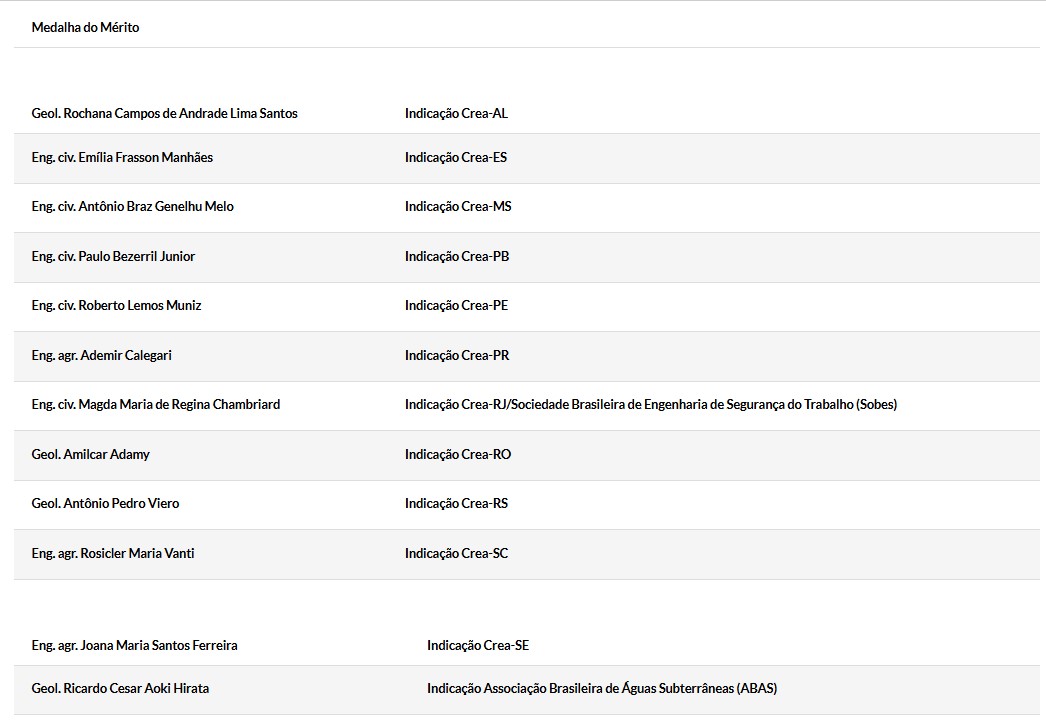Select the Geol. Amilcar Adamy entry

[90, 455]
